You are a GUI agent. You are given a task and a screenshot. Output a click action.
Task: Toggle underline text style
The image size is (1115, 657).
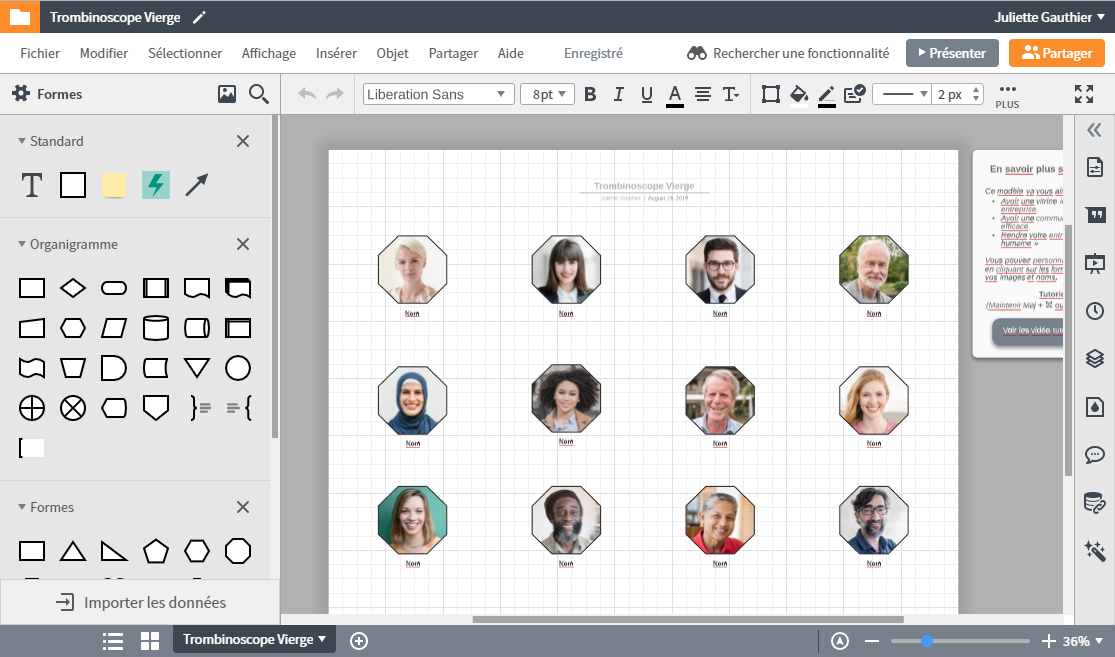pyautogui.click(x=646, y=94)
